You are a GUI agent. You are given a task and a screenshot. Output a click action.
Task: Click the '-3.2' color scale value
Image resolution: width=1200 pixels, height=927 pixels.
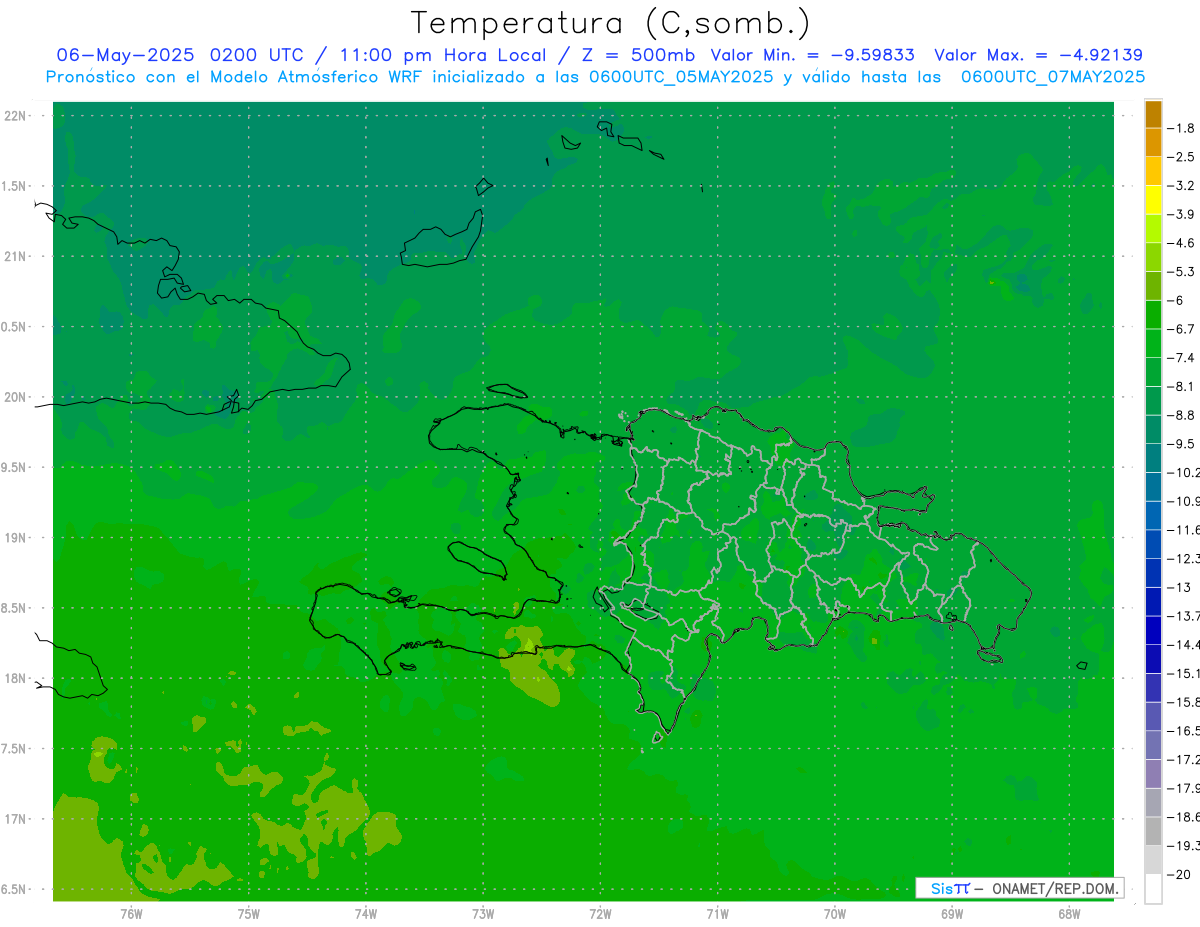pos(1181,186)
